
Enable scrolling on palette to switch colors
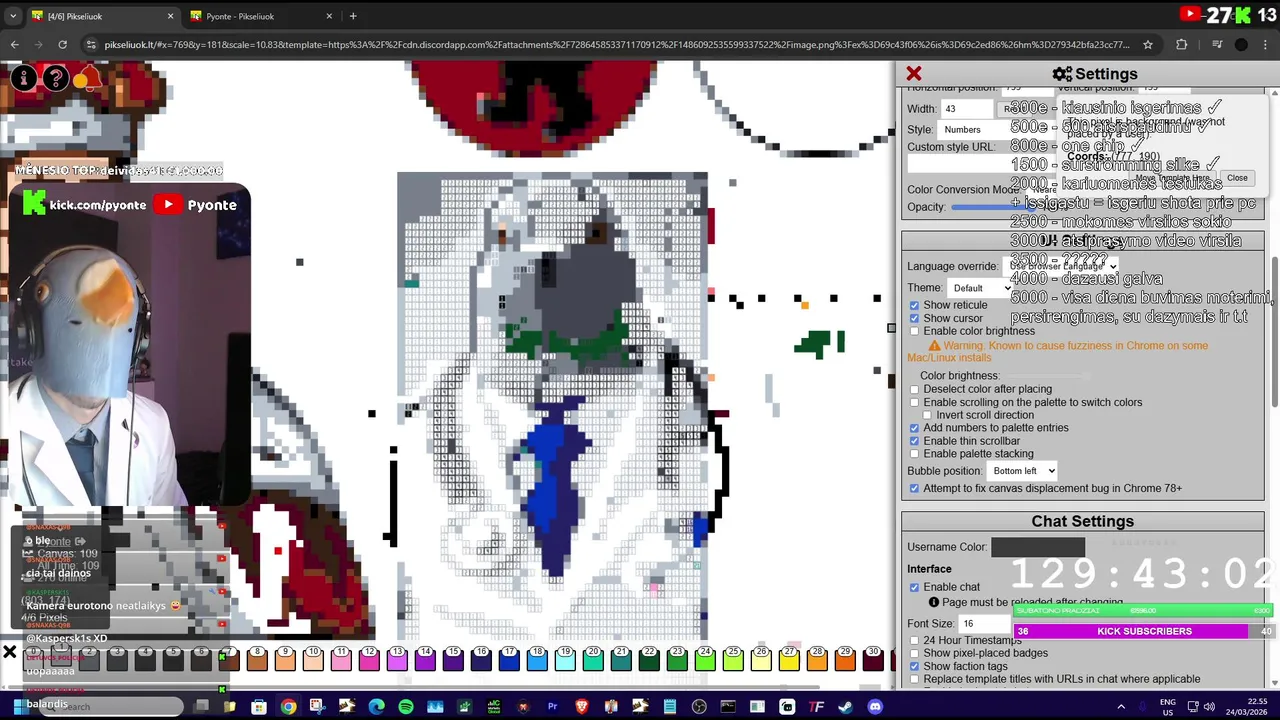(914, 402)
